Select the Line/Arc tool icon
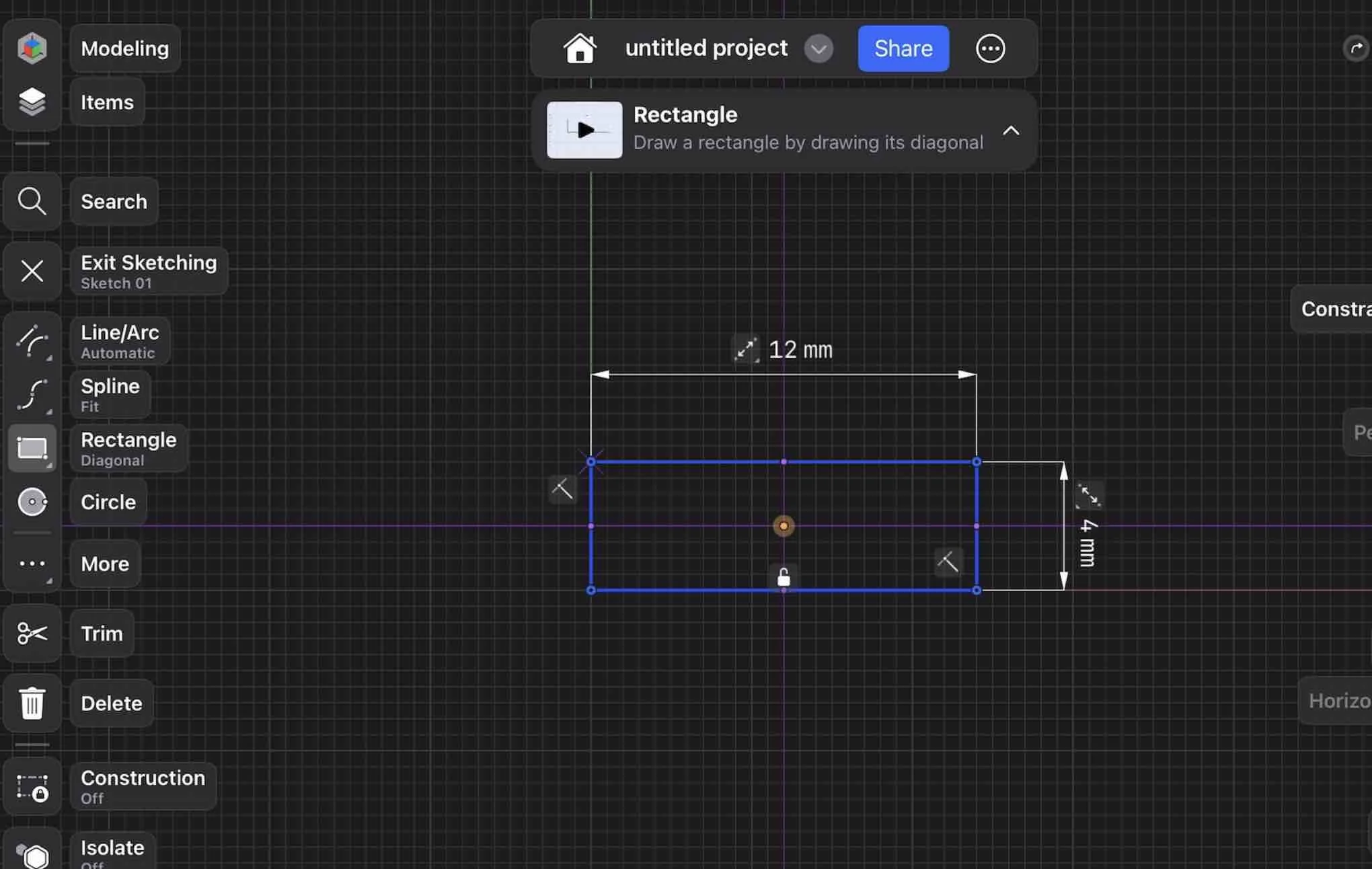This screenshot has width=1372, height=869. (32, 341)
